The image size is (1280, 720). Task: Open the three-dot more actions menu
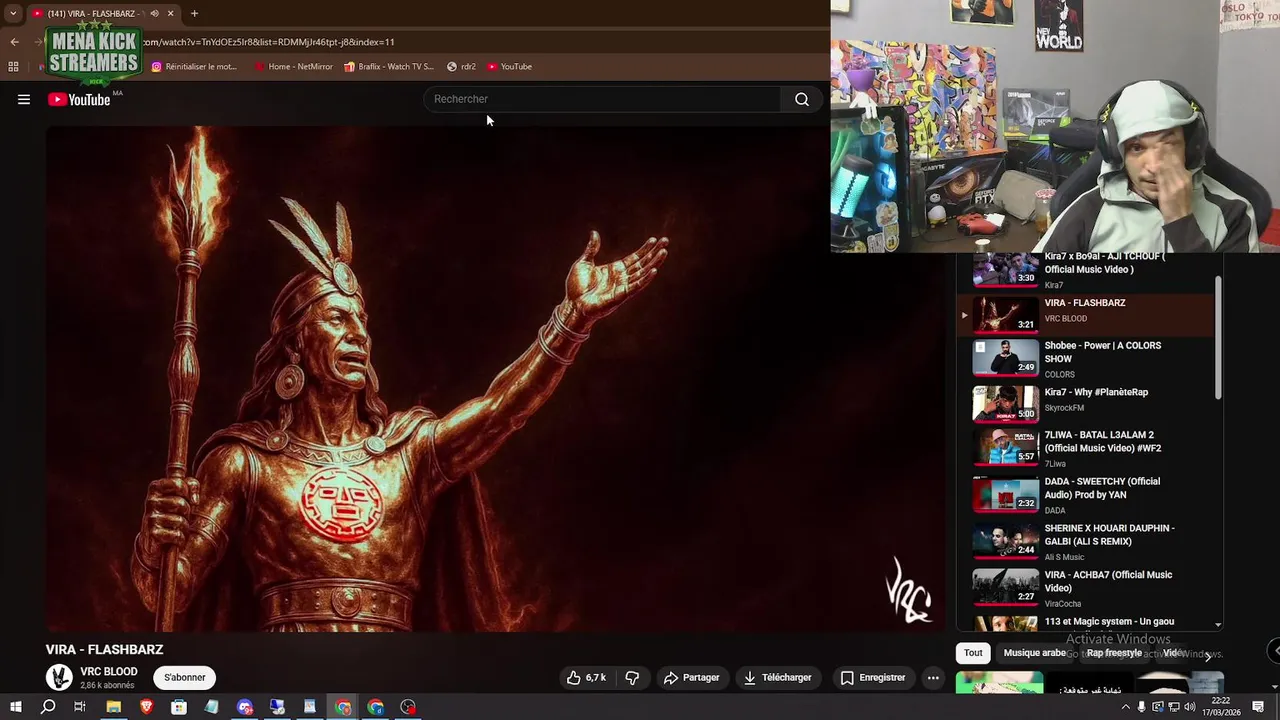pyautogui.click(x=933, y=677)
